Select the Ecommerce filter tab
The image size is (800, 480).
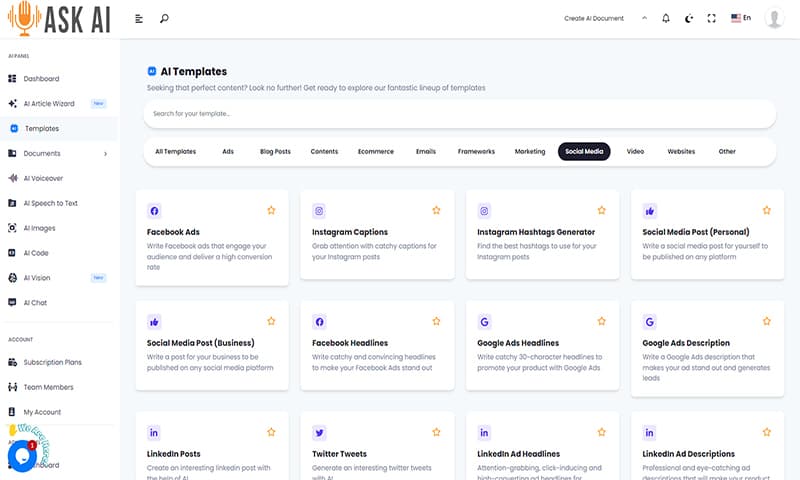[376, 151]
